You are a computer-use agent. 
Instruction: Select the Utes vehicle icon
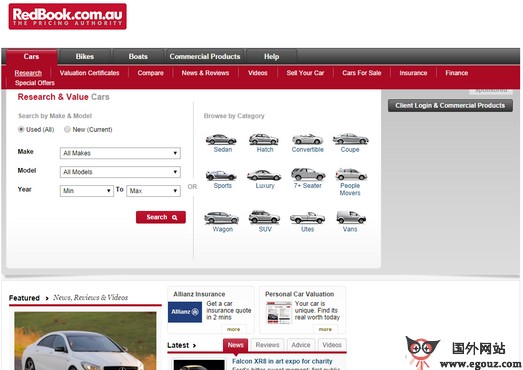click(x=307, y=218)
